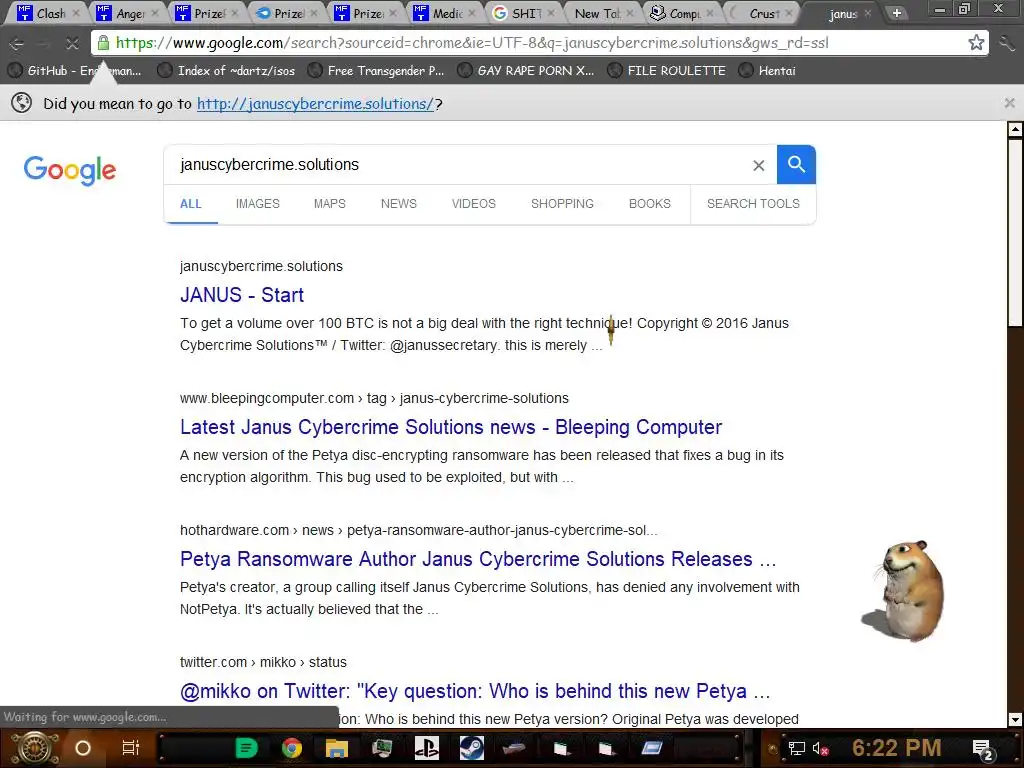Click the scrollbar down arrow

(1015, 720)
